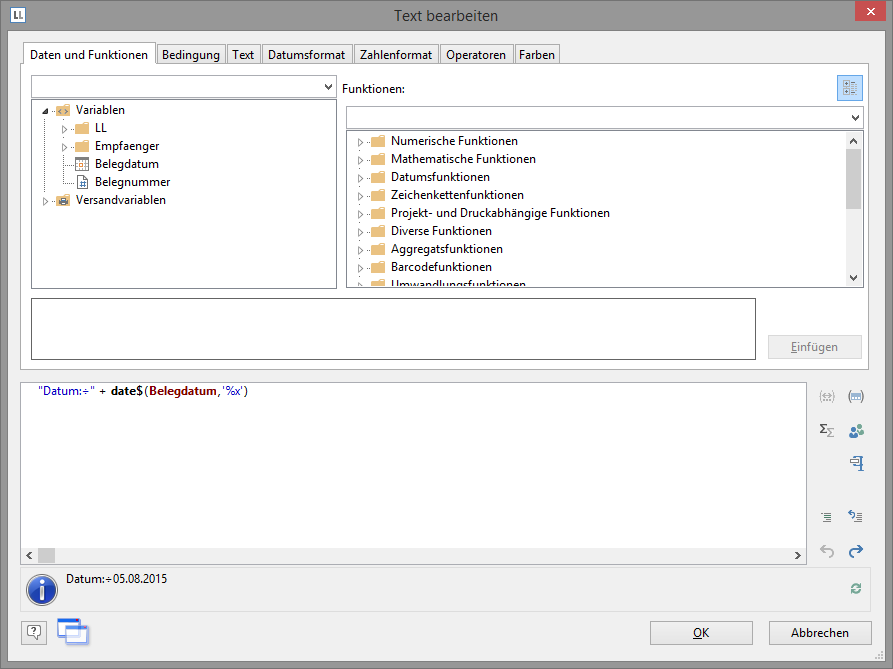This screenshot has height=669, width=893.
Task: Expand the Datumsfunktionen function category
Action: (x=361, y=178)
